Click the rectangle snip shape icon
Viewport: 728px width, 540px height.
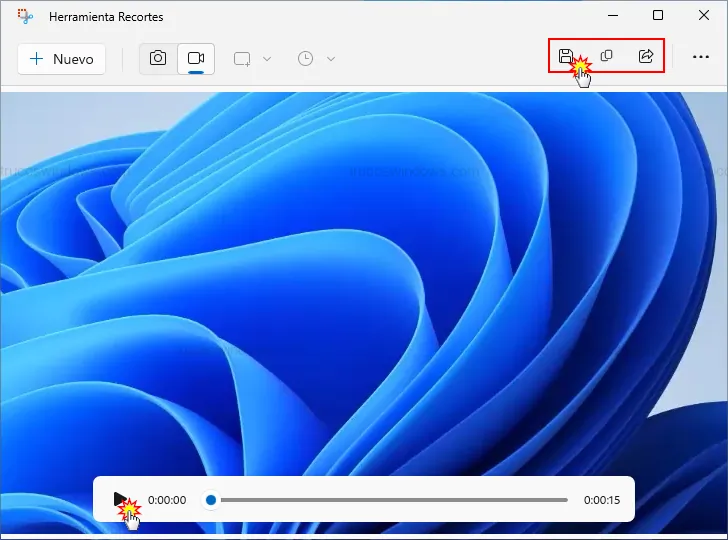coord(242,59)
